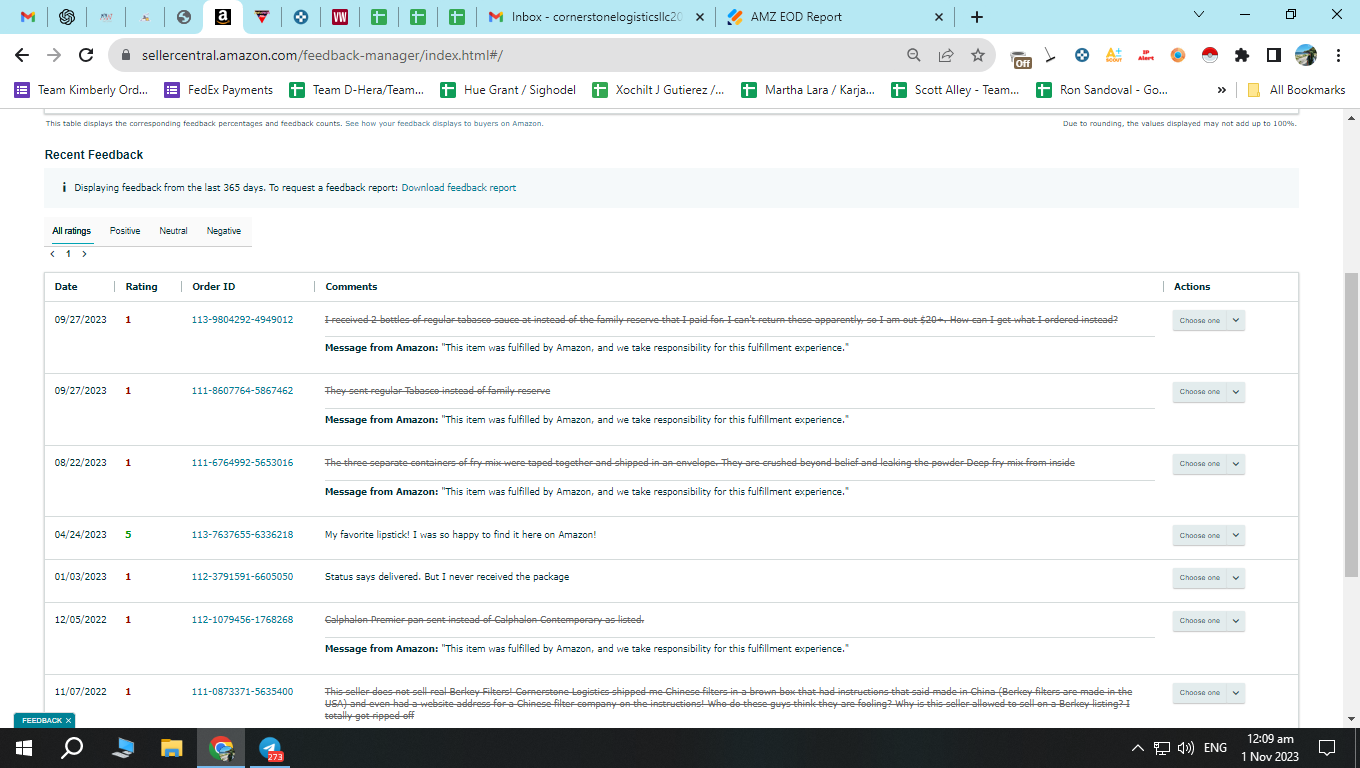
Task: Go back to the previous page
Action: pyautogui.click(x=22, y=55)
